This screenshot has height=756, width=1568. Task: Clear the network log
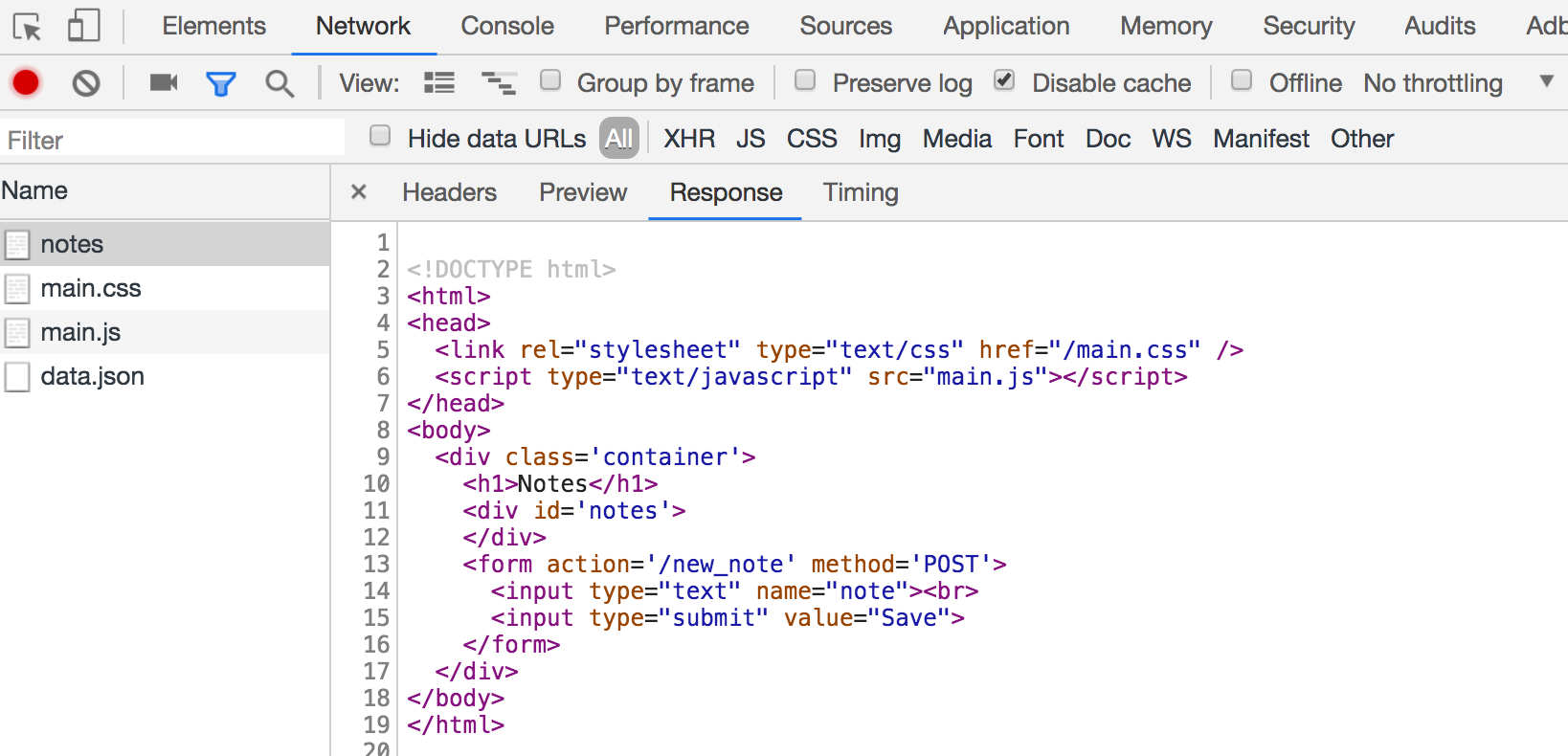86,83
